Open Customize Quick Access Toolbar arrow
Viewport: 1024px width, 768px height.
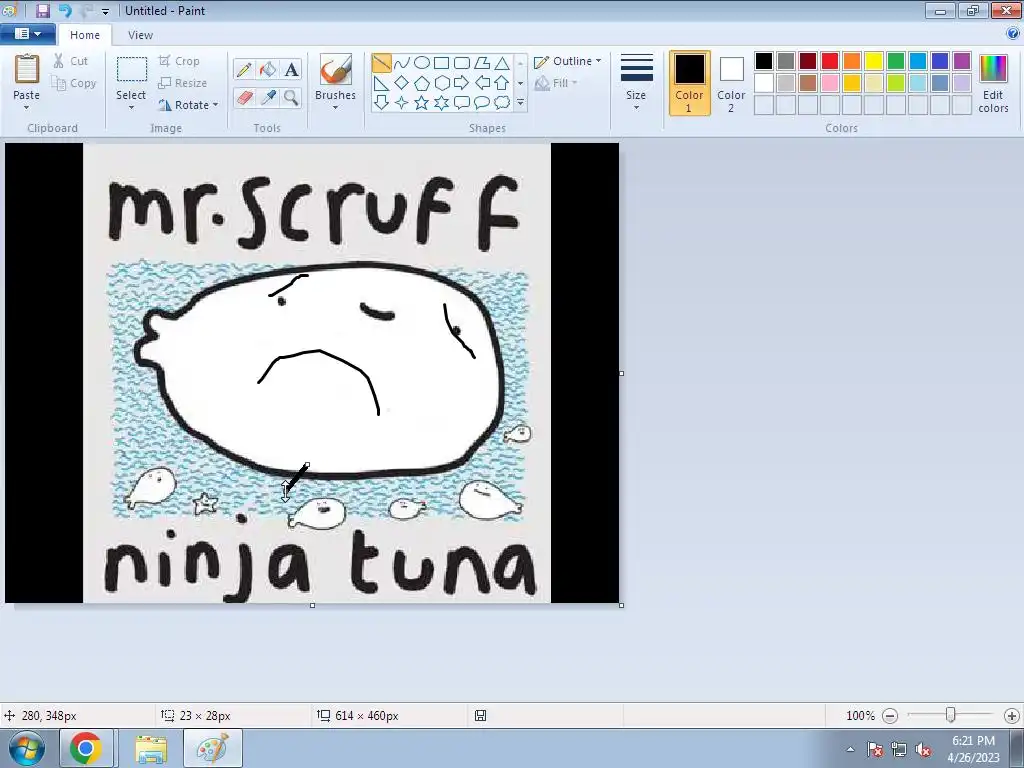(x=105, y=11)
